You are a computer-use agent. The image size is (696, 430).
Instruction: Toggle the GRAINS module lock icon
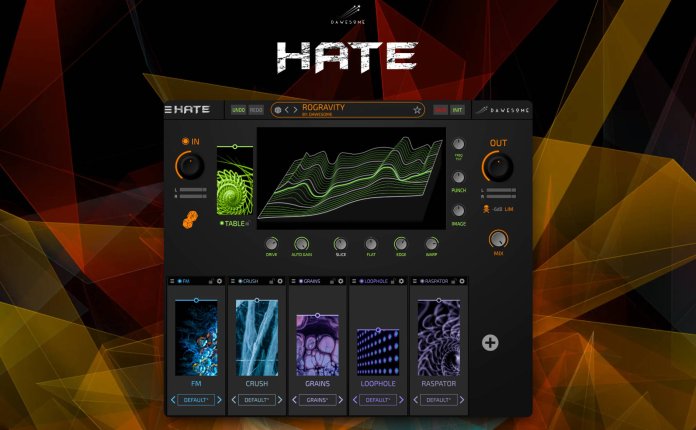click(332, 281)
